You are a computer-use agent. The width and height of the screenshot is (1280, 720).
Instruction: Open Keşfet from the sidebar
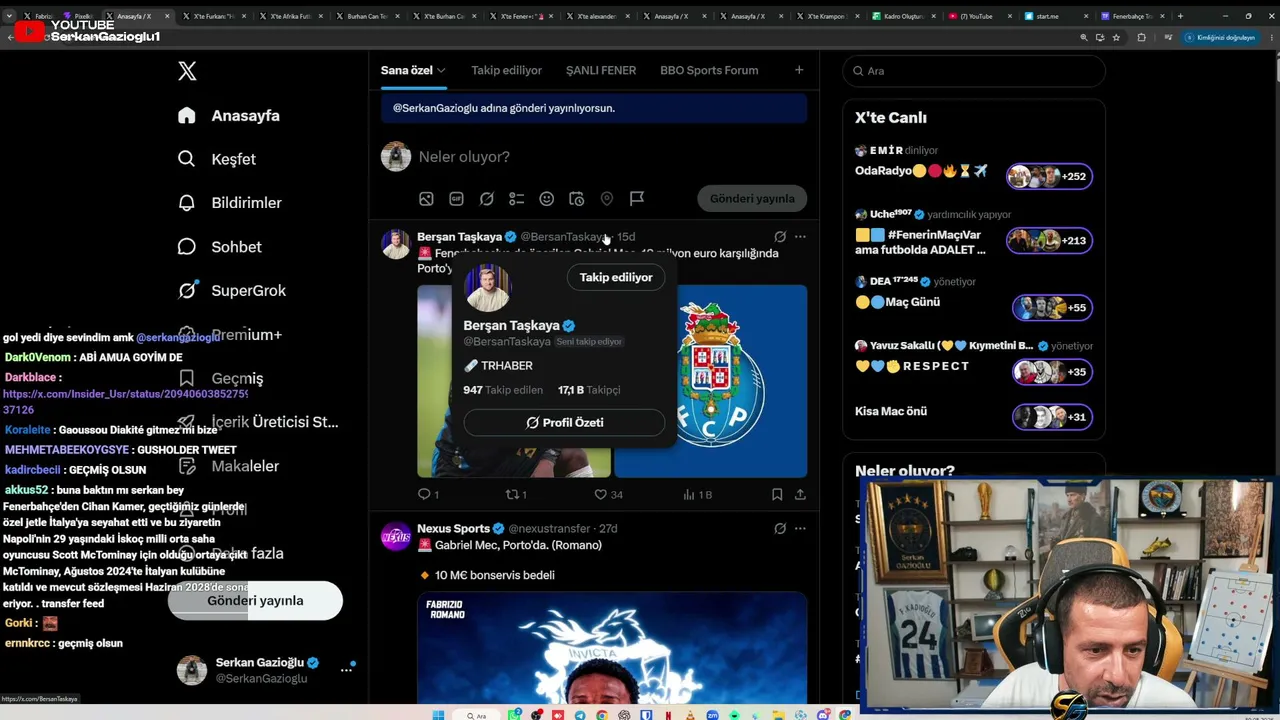[x=217, y=159]
